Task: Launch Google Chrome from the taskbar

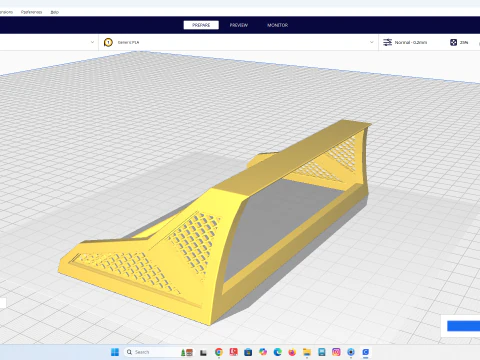Action: [x=219, y=352]
